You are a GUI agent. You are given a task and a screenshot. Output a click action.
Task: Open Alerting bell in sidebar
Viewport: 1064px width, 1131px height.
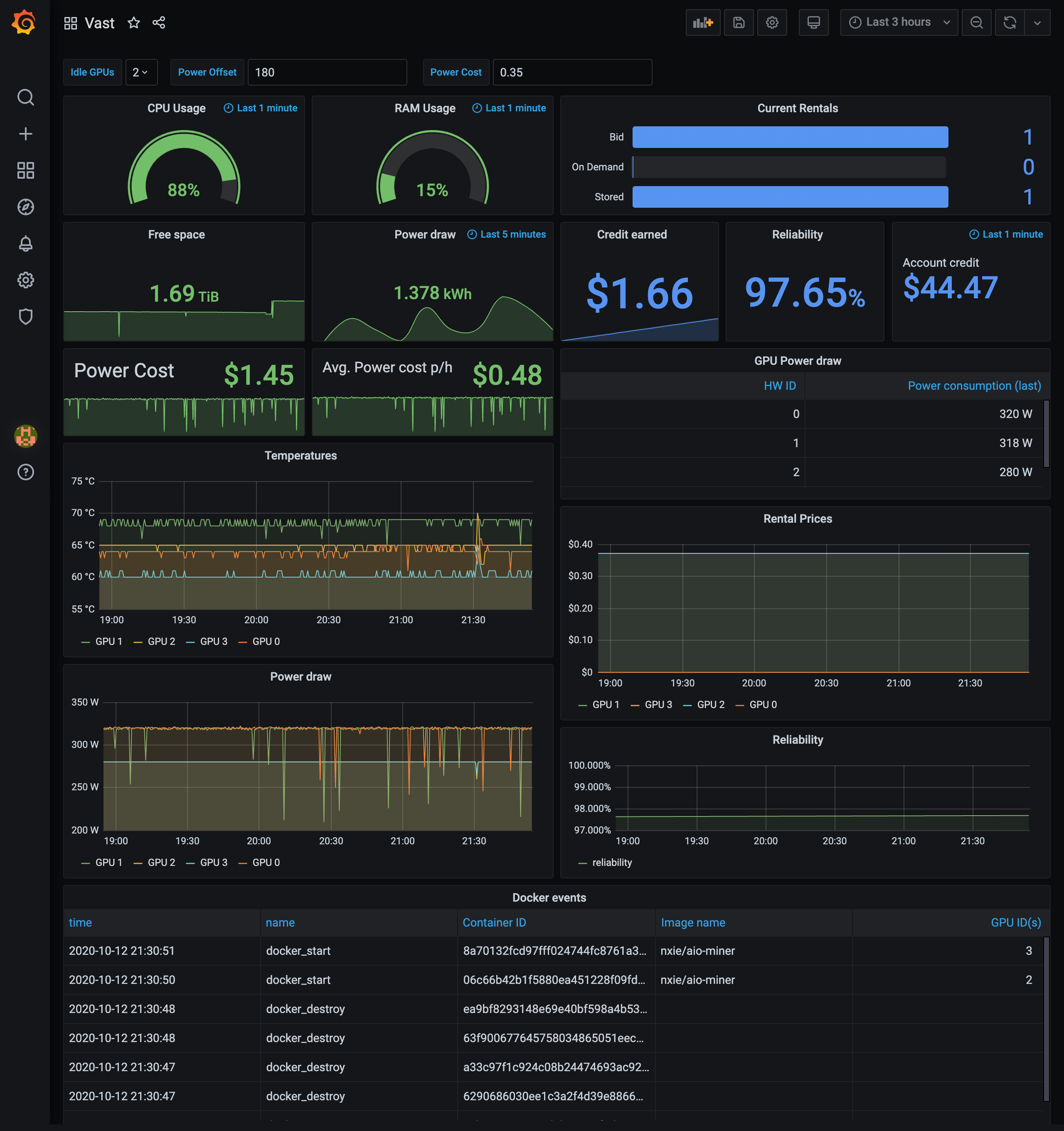tap(26, 243)
